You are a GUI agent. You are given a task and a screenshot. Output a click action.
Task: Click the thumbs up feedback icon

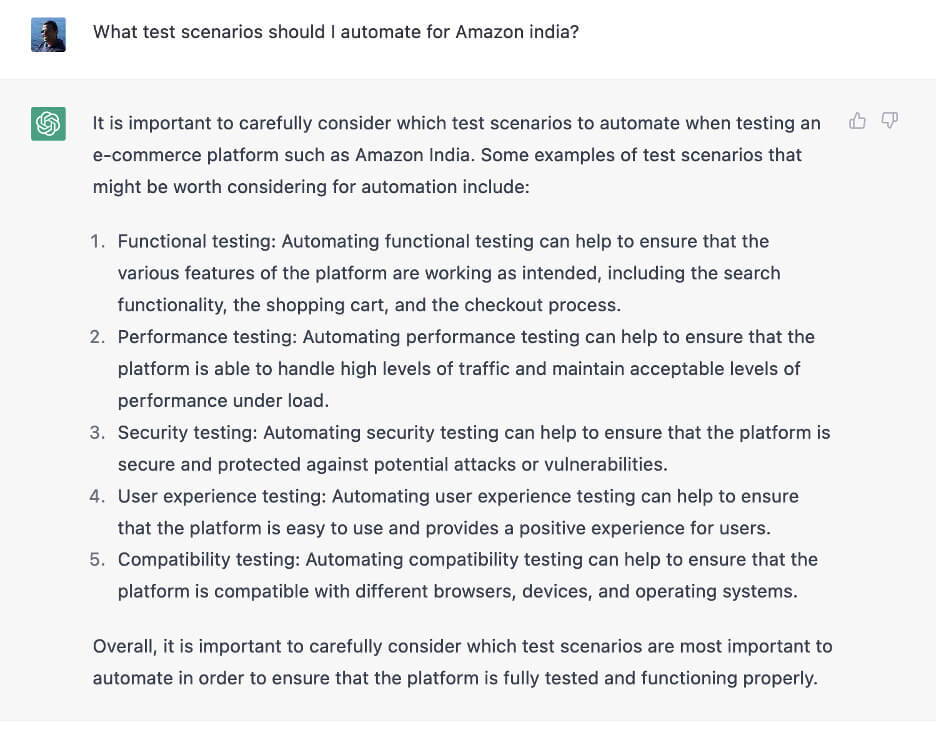click(857, 122)
